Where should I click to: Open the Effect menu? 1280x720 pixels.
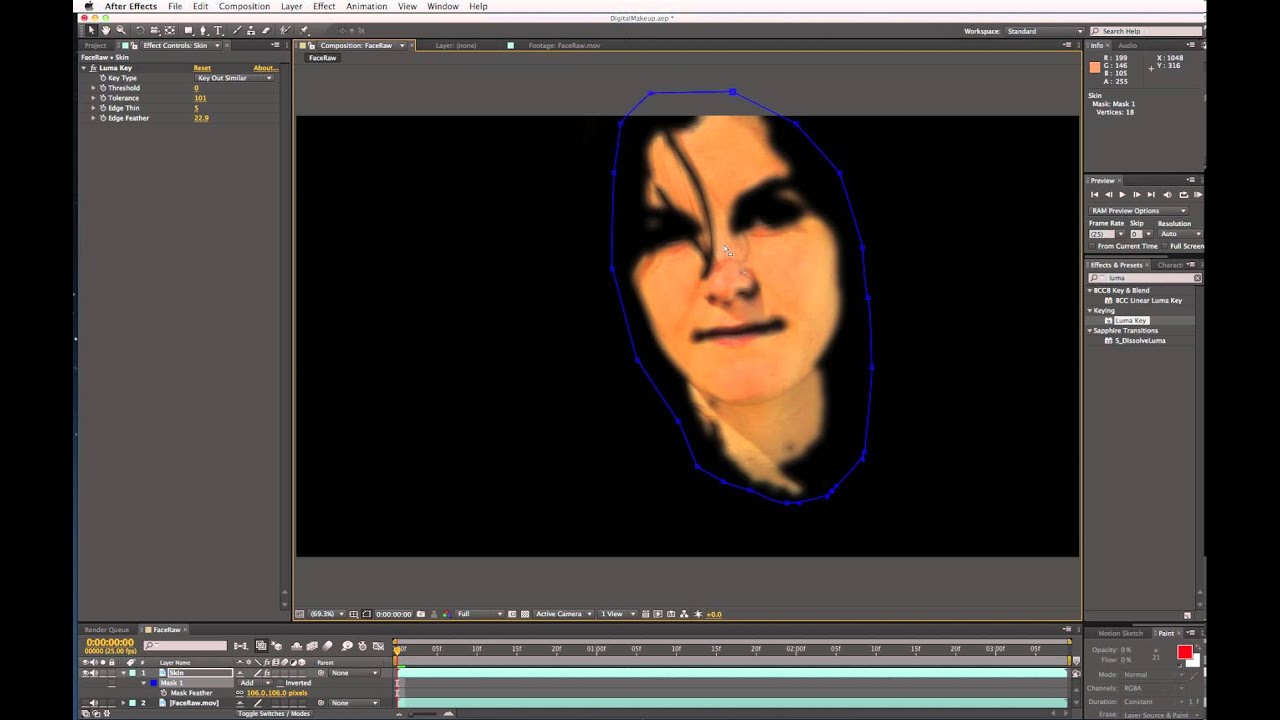pos(324,6)
